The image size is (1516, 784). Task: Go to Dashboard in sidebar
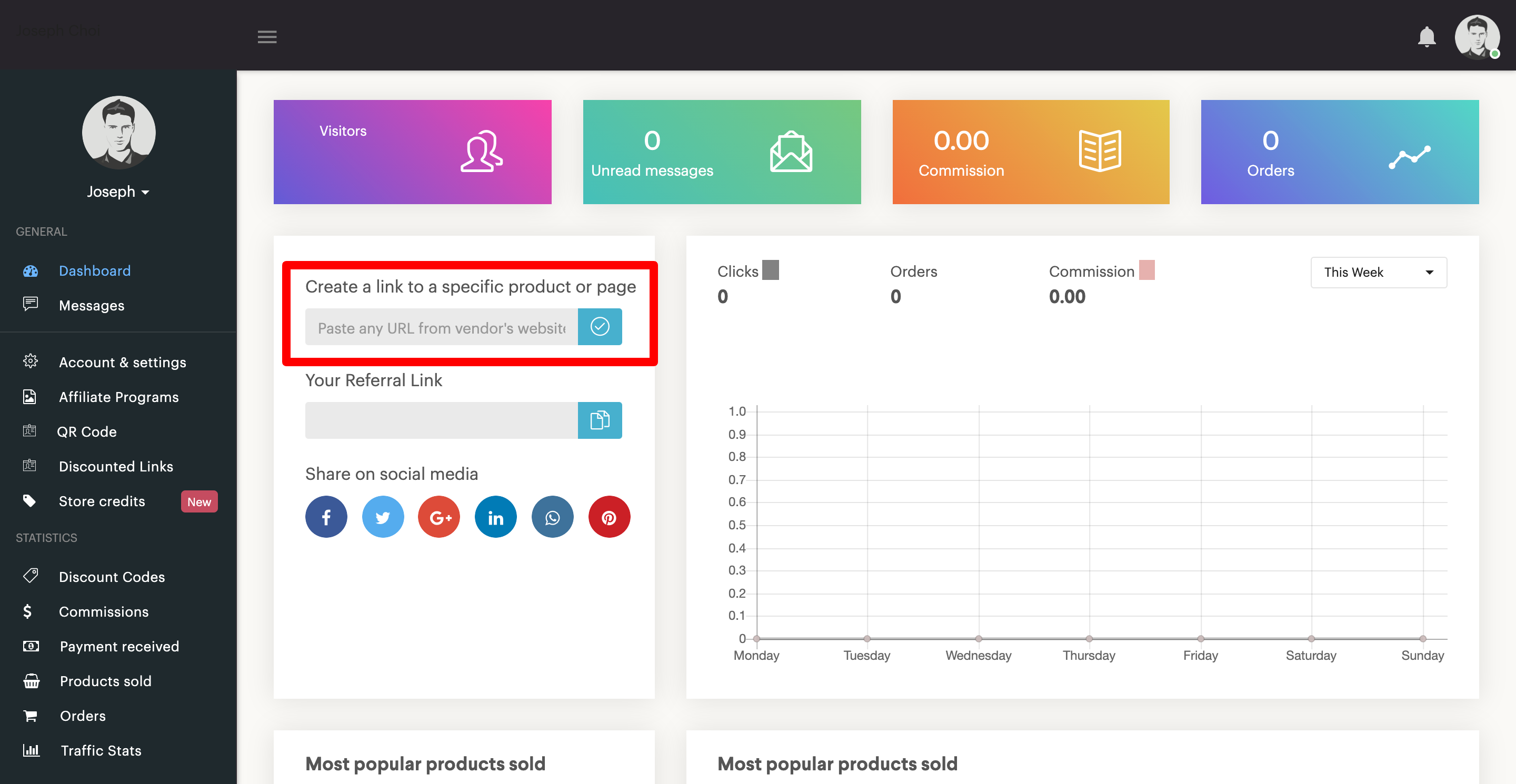(95, 270)
